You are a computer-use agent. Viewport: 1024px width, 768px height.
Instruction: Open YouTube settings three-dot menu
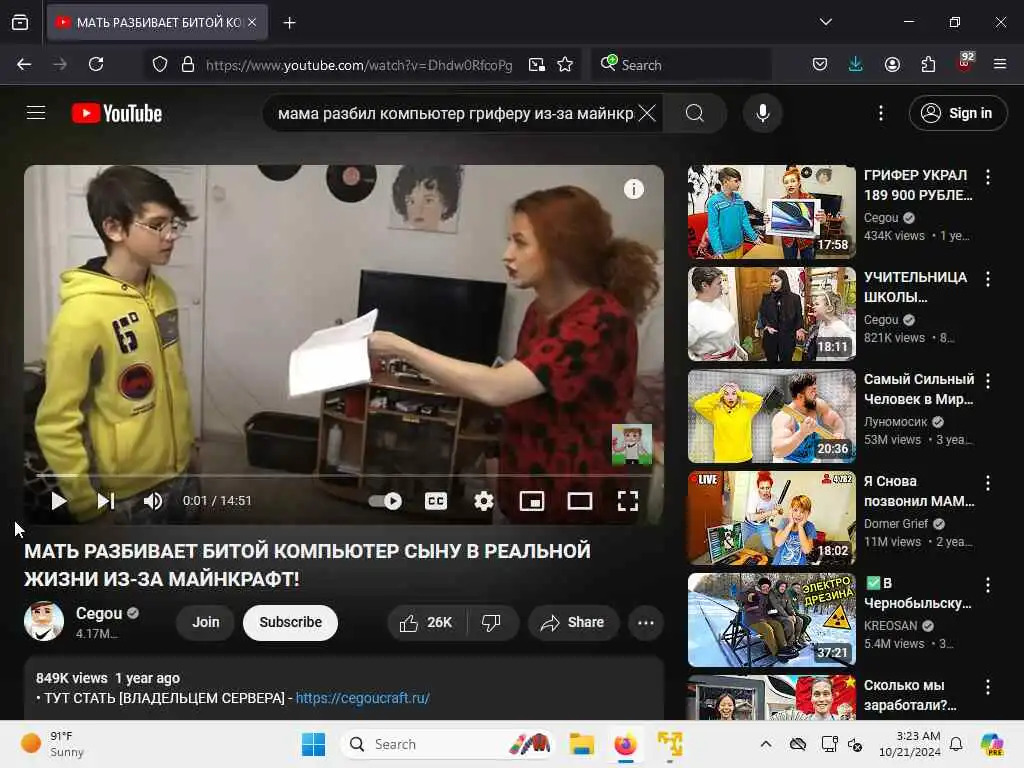pos(880,114)
